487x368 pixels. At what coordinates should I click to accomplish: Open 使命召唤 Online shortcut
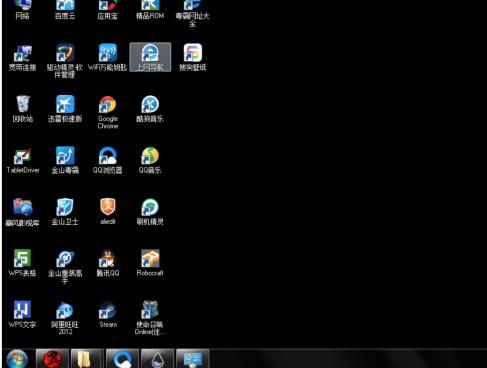pos(150,318)
